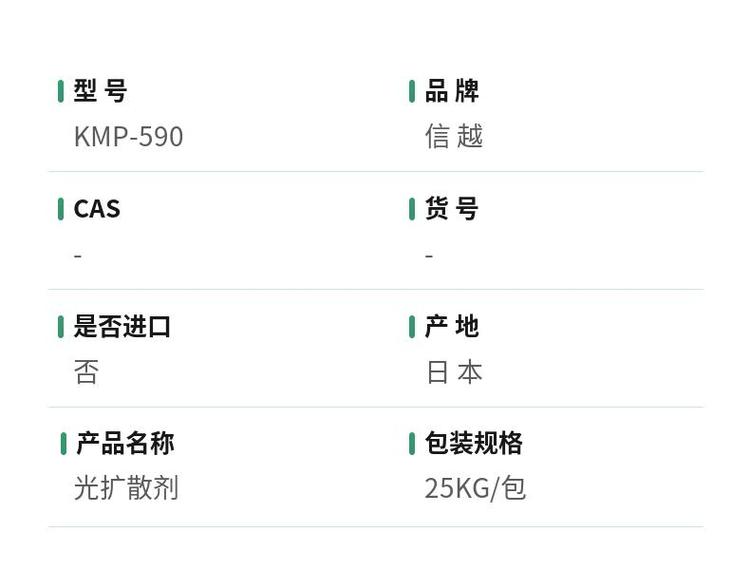Click the packaging value 25KG/包

coord(475,489)
